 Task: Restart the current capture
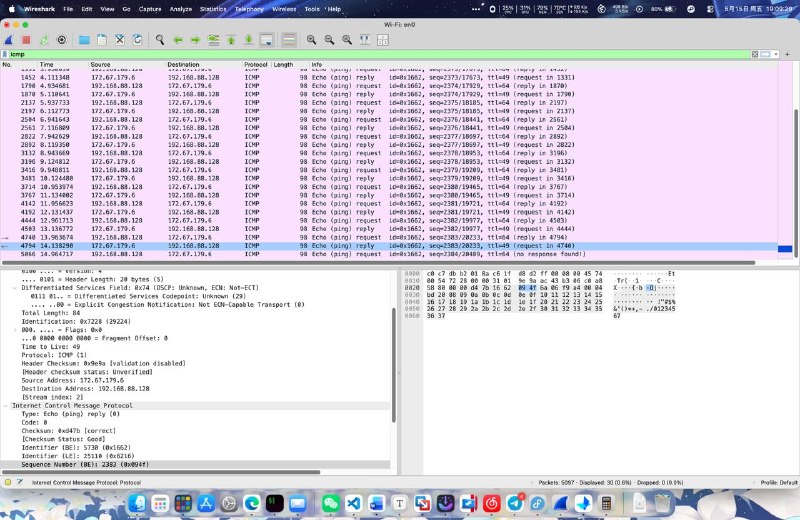pyautogui.click(x=44, y=40)
